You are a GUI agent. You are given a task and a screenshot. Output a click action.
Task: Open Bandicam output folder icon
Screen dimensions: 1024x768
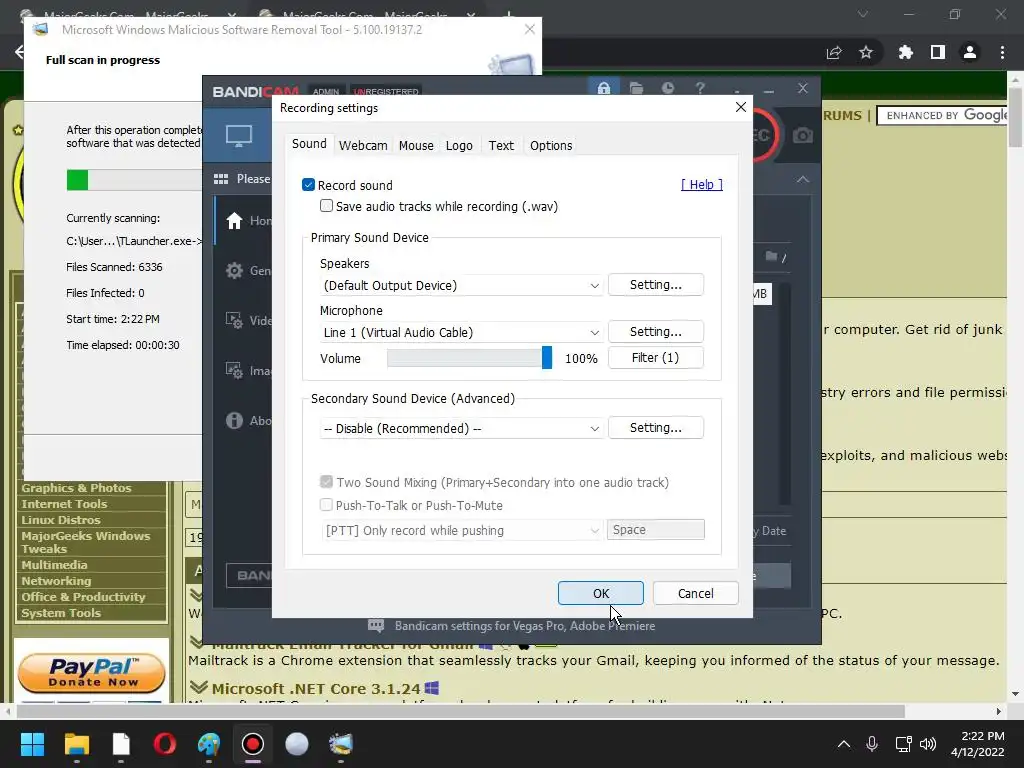(636, 88)
